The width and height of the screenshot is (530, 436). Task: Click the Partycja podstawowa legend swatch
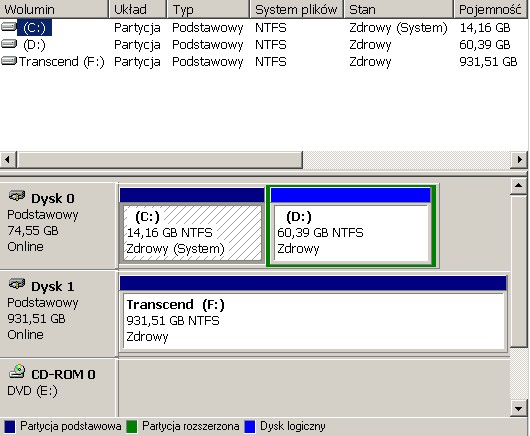click(x=10, y=427)
